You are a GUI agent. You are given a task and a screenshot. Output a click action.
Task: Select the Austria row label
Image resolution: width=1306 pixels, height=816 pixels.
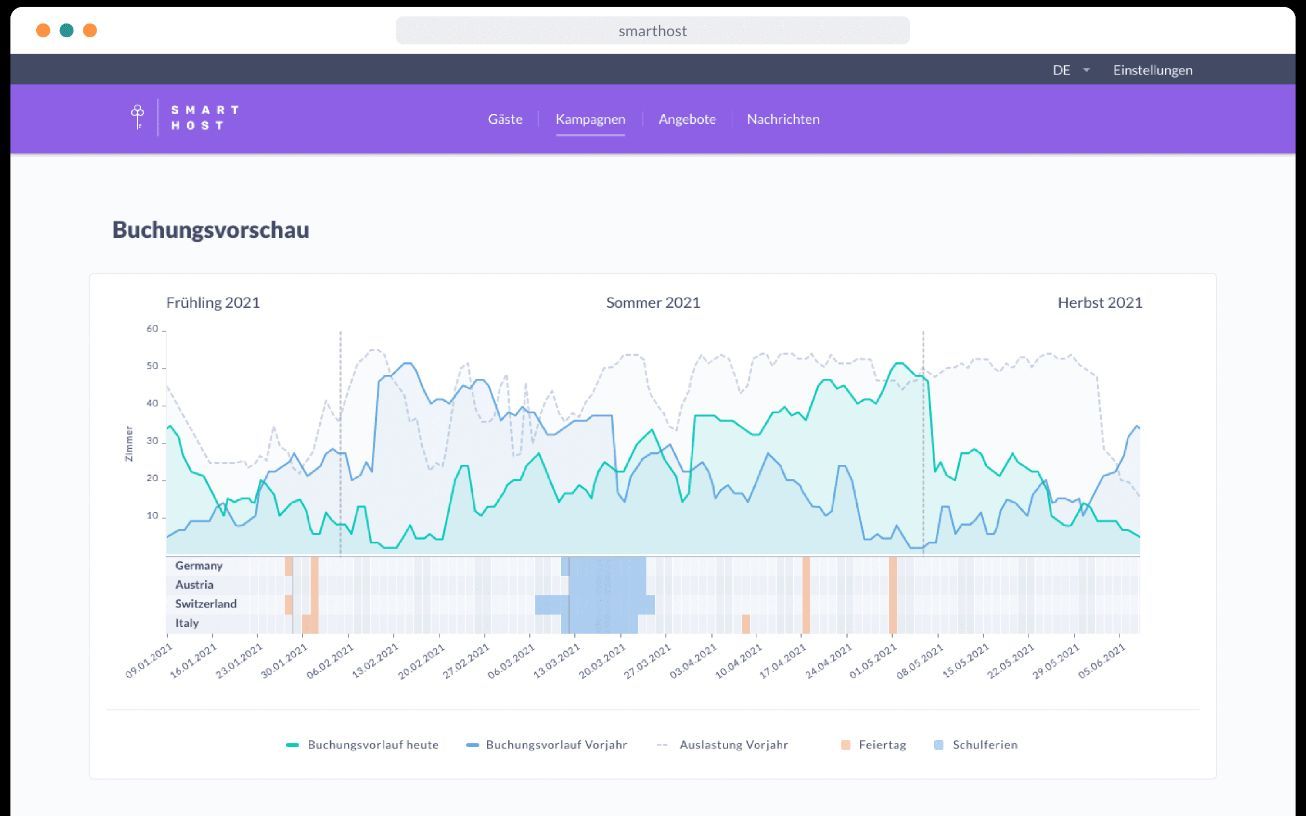[194, 585]
